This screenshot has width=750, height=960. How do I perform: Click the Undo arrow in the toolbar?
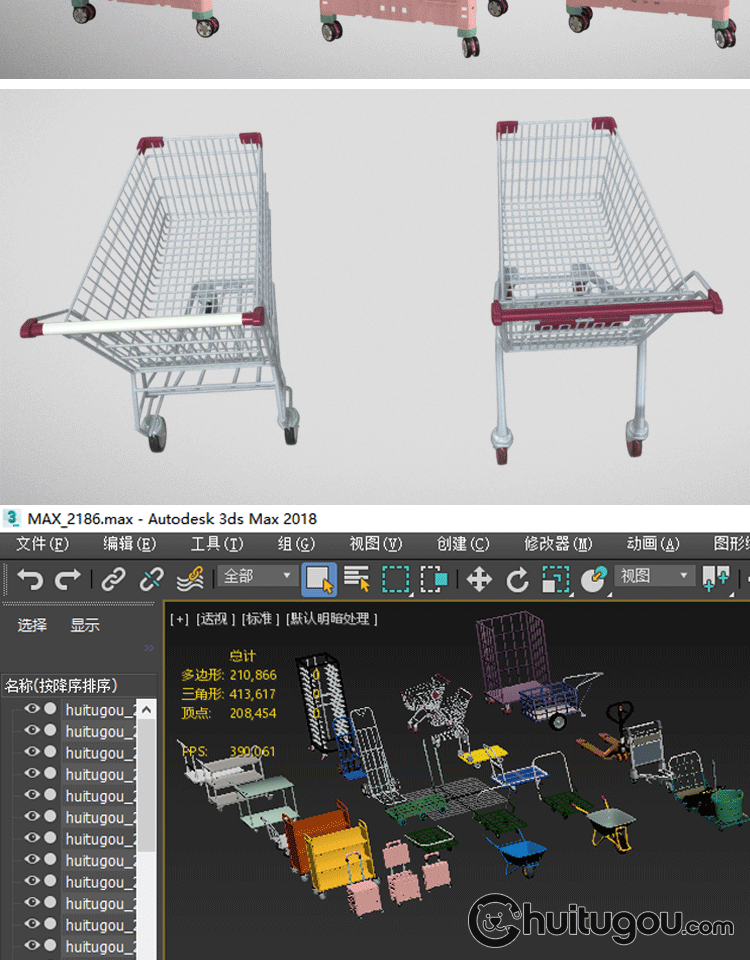click(30, 579)
